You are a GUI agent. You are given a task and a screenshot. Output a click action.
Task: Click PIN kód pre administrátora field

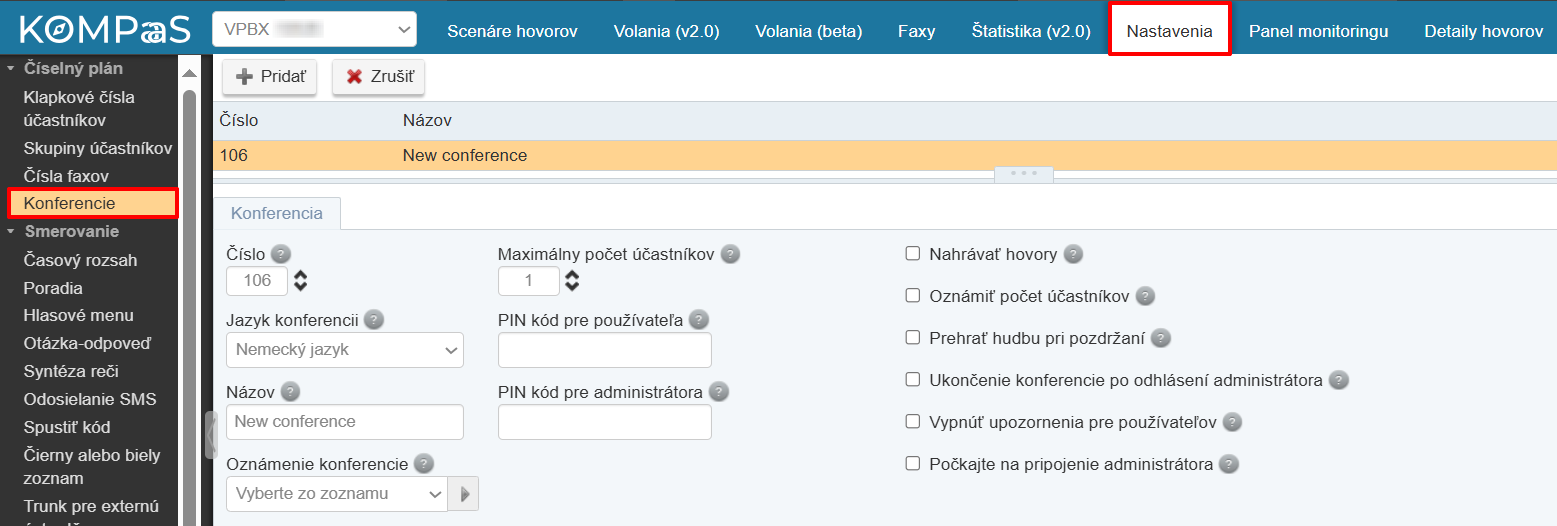[605, 422]
